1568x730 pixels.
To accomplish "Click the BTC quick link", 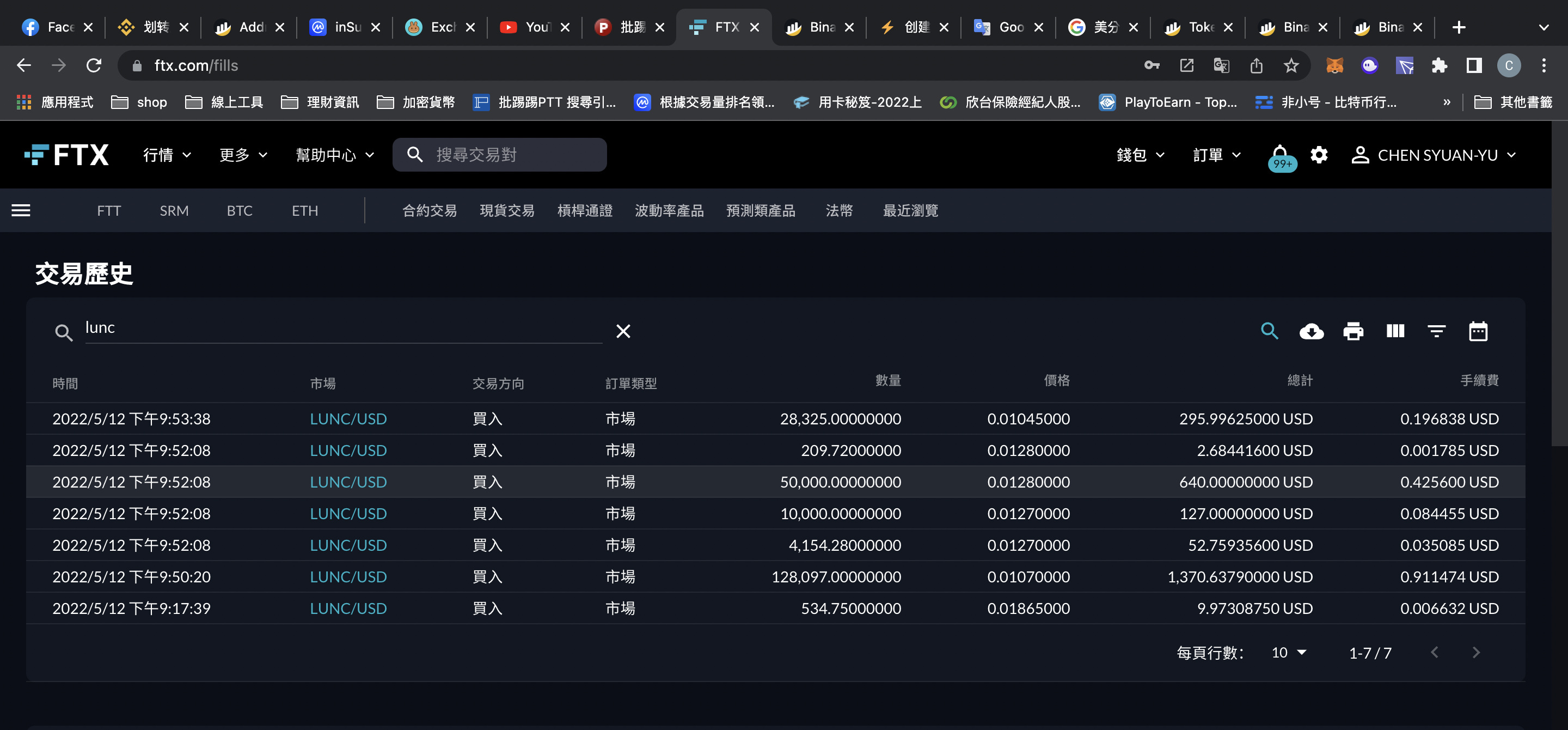I will coord(239,211).
